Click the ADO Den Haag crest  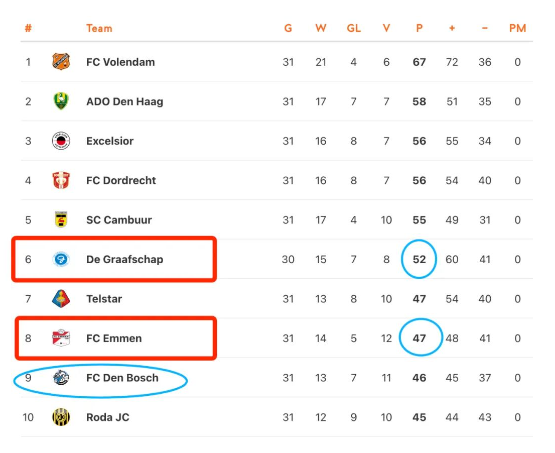61,101
